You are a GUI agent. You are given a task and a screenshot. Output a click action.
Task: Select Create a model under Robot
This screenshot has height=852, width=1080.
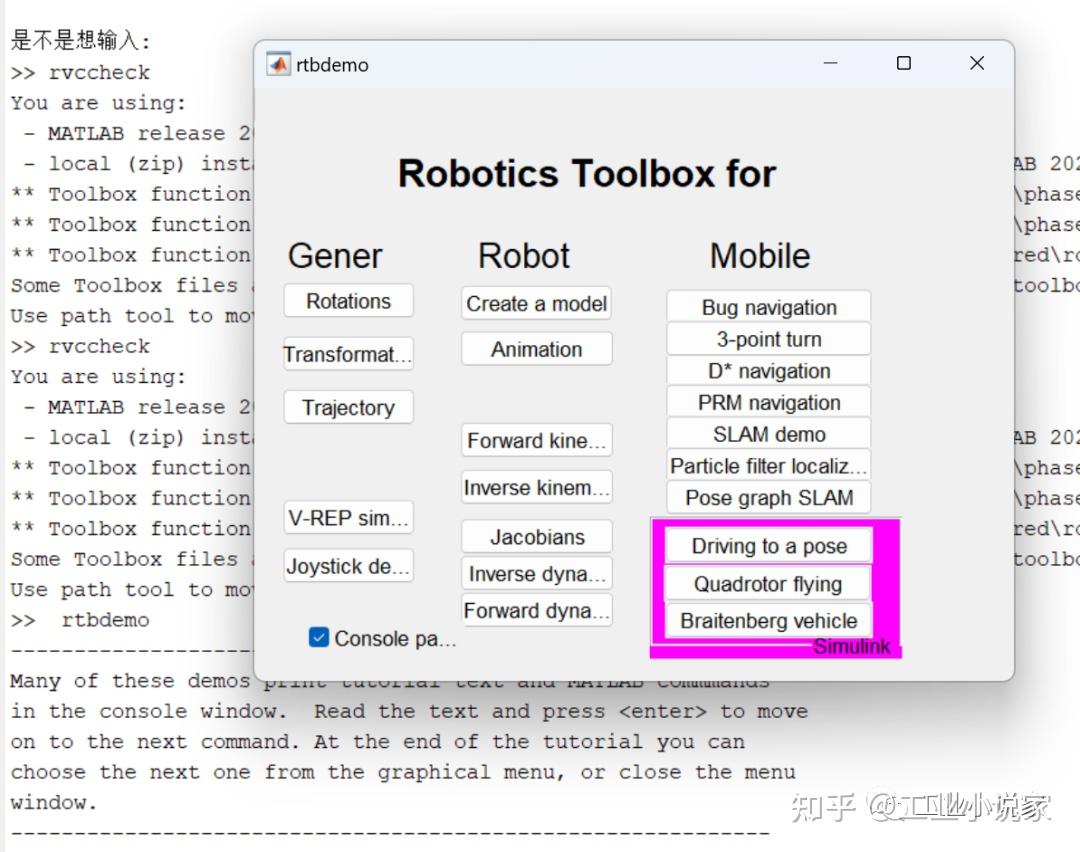[536, 303]
